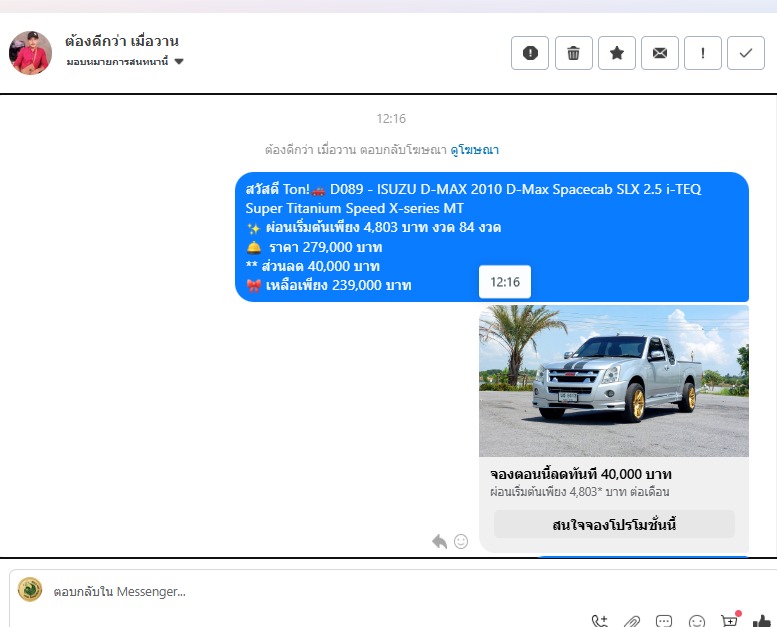Open the ดูโฆษณา link
The width and height of the screenshot is (777, 627).
coord(474,150)
